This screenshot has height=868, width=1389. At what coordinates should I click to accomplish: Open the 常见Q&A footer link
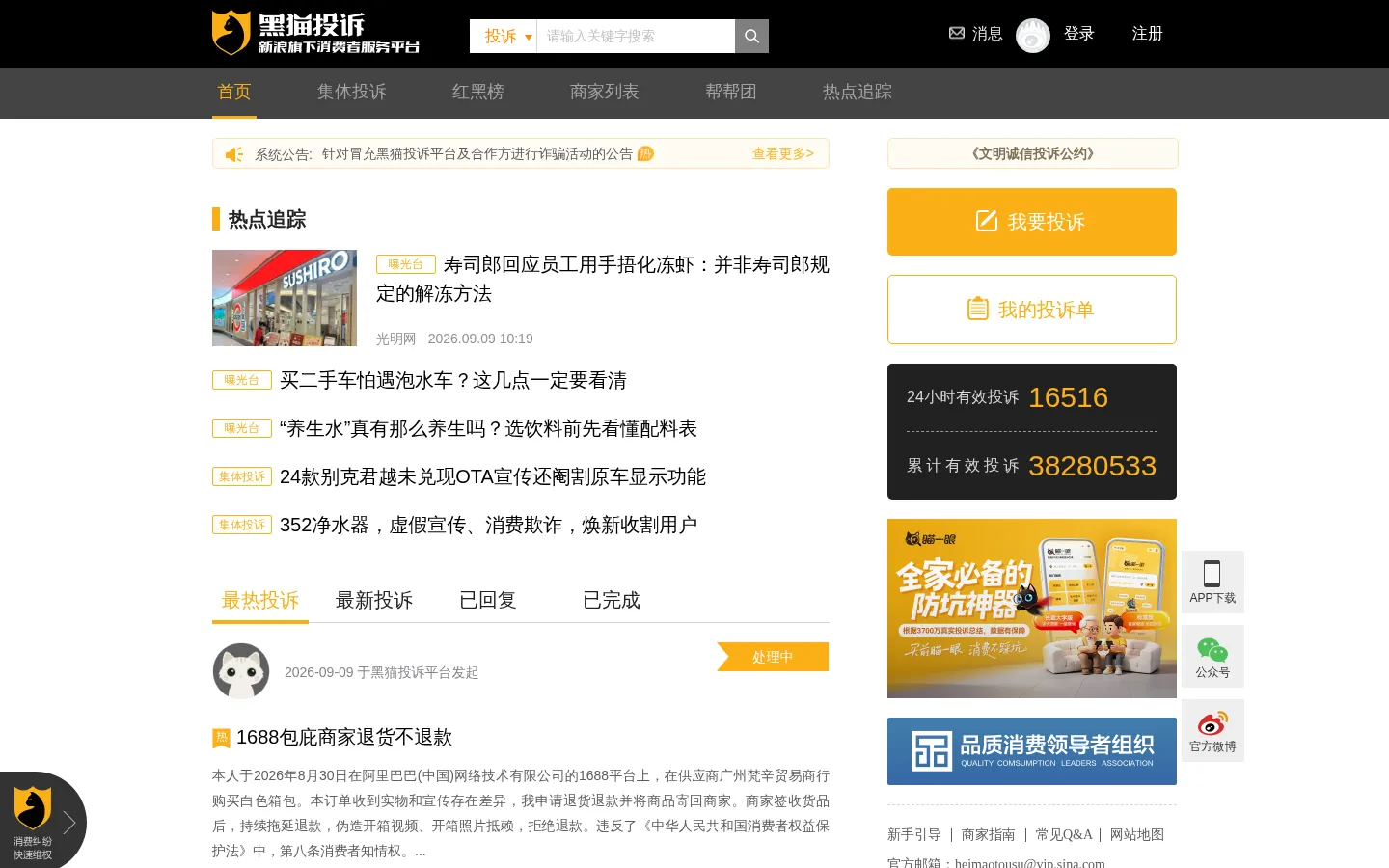coord(1064,834)
